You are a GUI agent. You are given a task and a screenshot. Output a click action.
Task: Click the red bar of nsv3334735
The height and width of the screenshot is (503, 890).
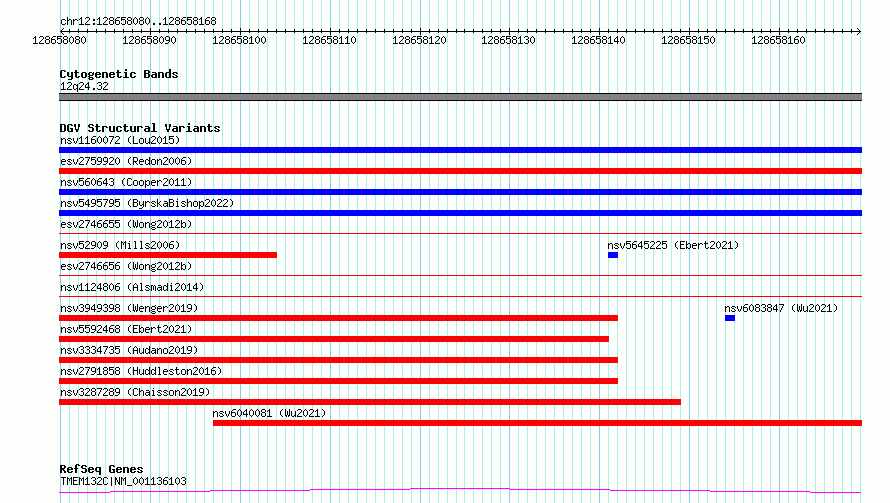338,360
